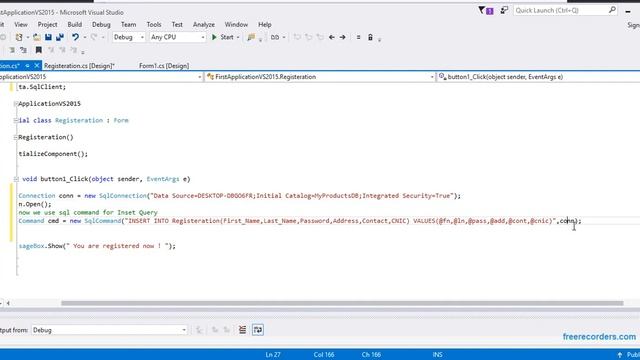The width and height of the screenshot is (640, 360).
Task: Click on the n.Open(); code line
Action: coord(35,204)
